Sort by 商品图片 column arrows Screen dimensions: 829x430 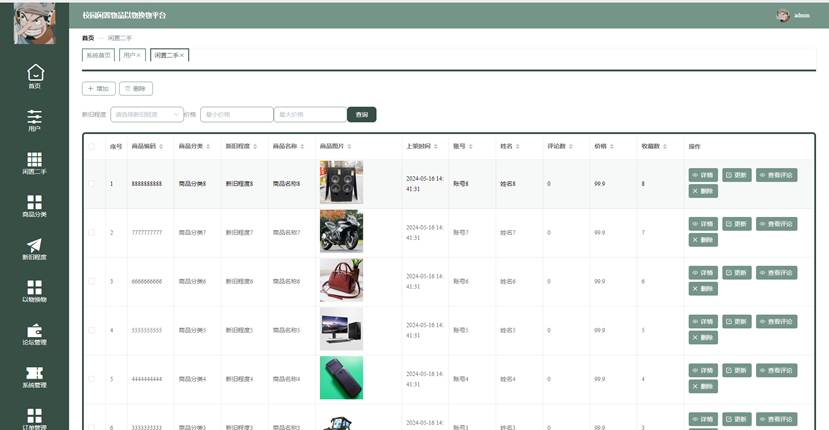349,147
